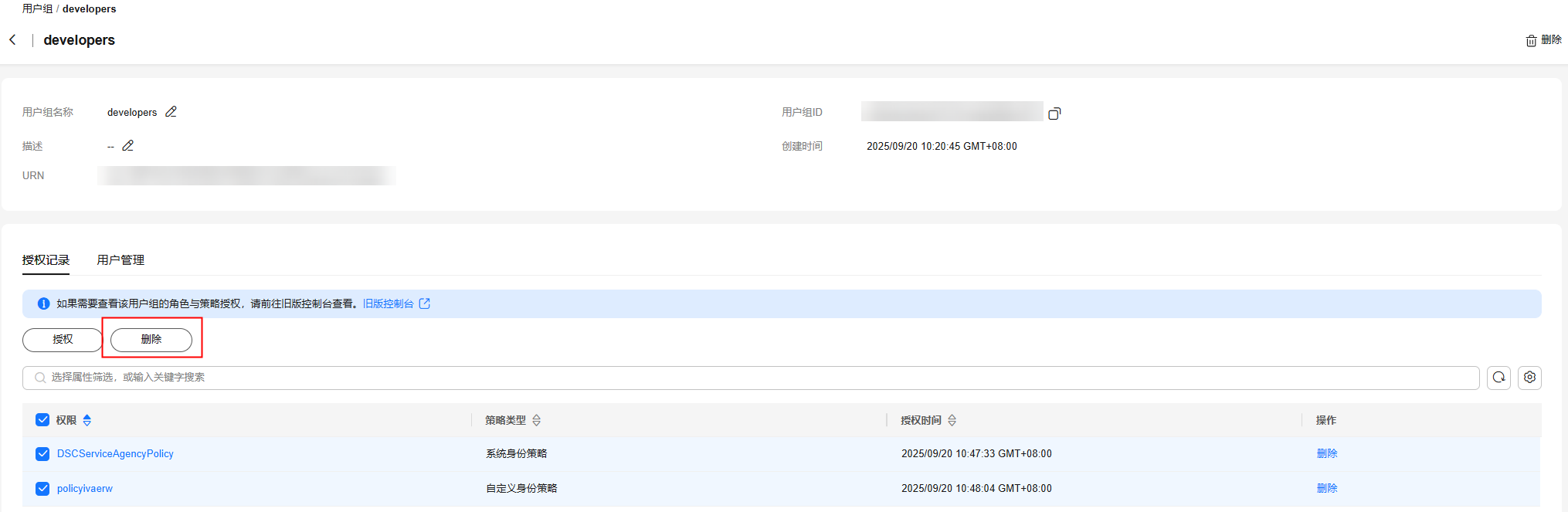Click the creation time 2025/09/20 10:20:45 value
Screen dimensions: 1568x512
coord(942,146)
